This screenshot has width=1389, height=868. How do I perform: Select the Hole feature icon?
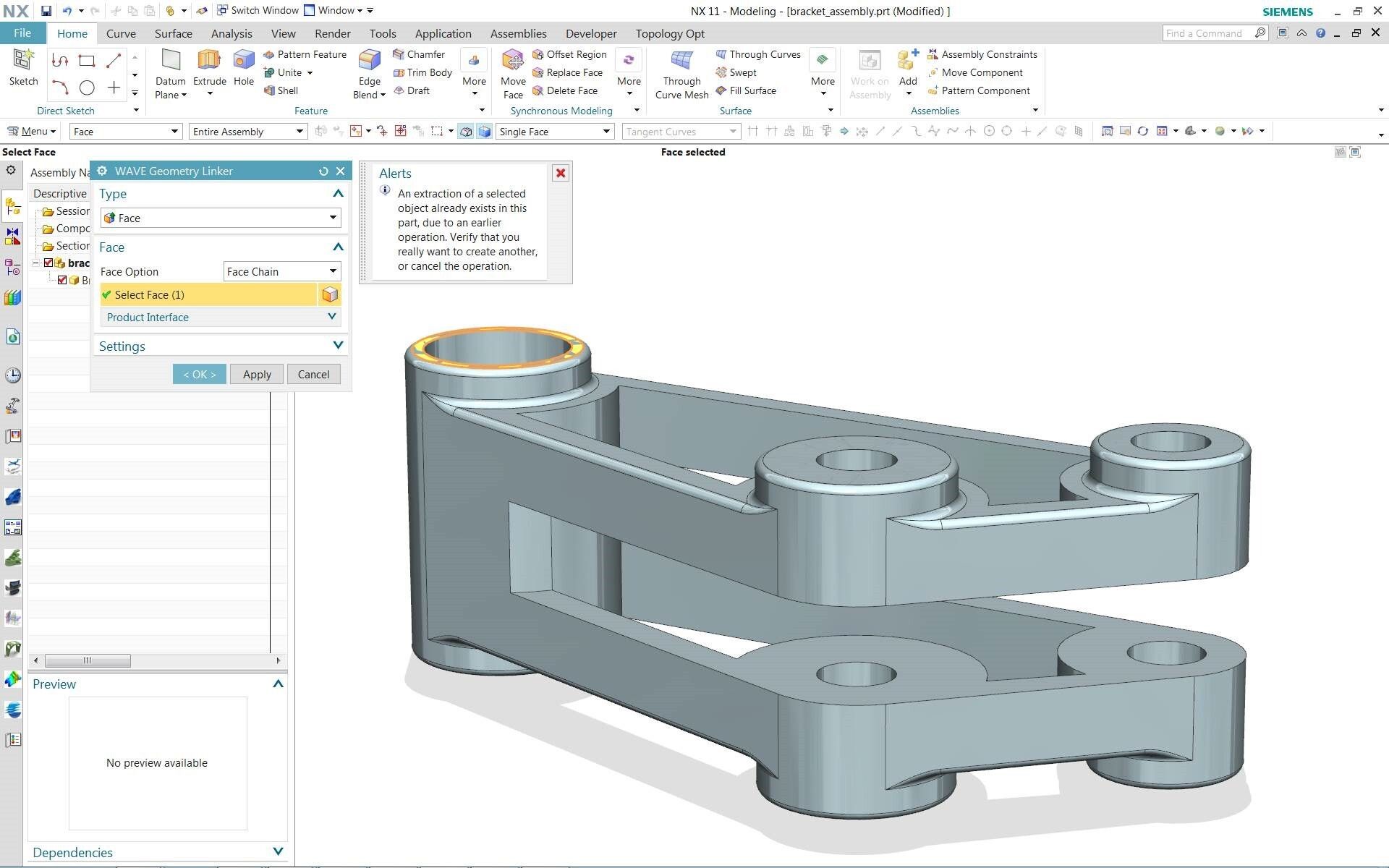[244, 61]
